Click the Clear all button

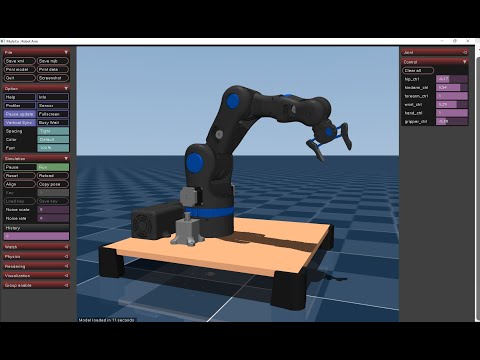tap(418, 70)
